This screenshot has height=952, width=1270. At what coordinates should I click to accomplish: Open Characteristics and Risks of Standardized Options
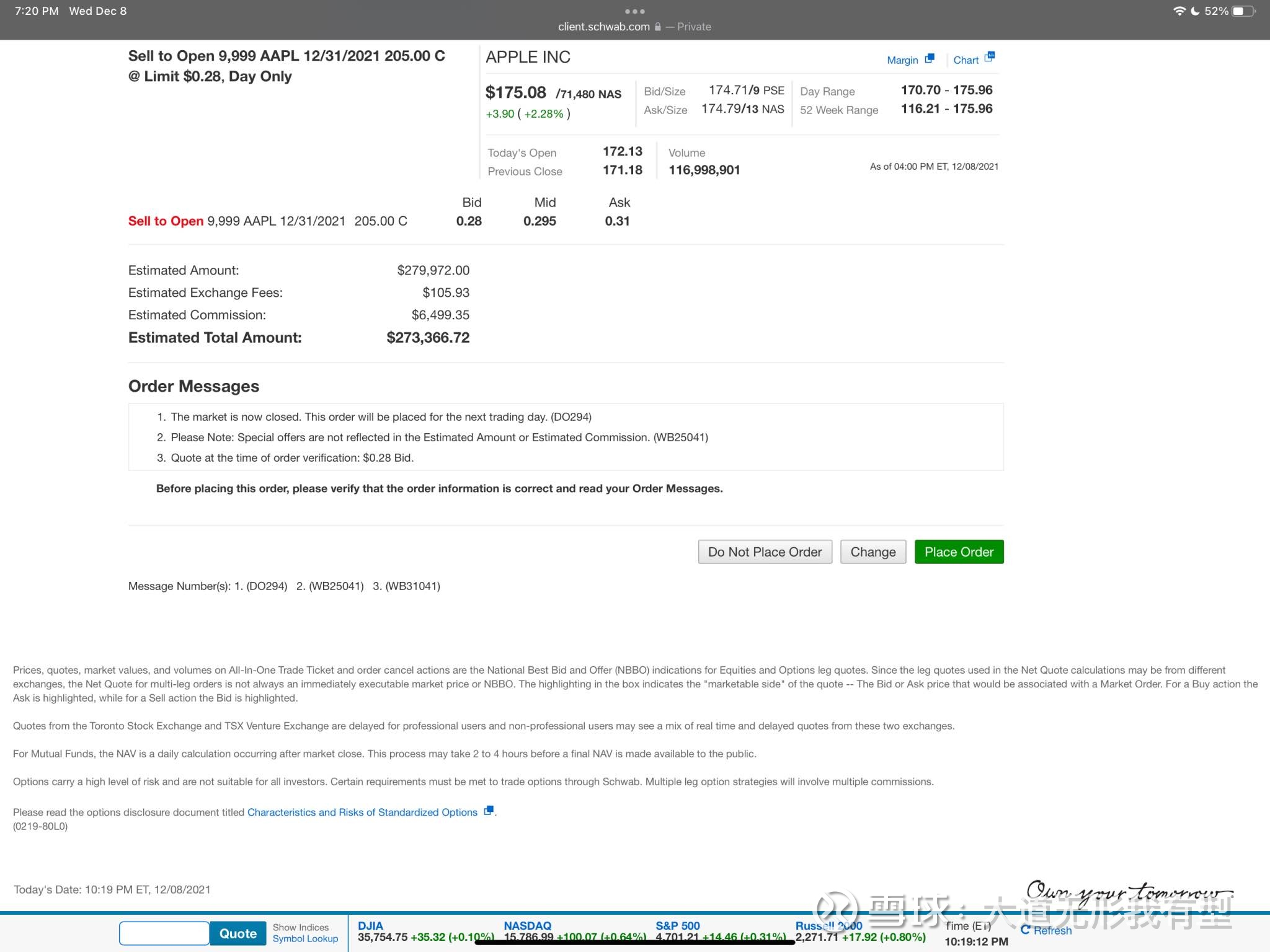click(x=362, y=812)
